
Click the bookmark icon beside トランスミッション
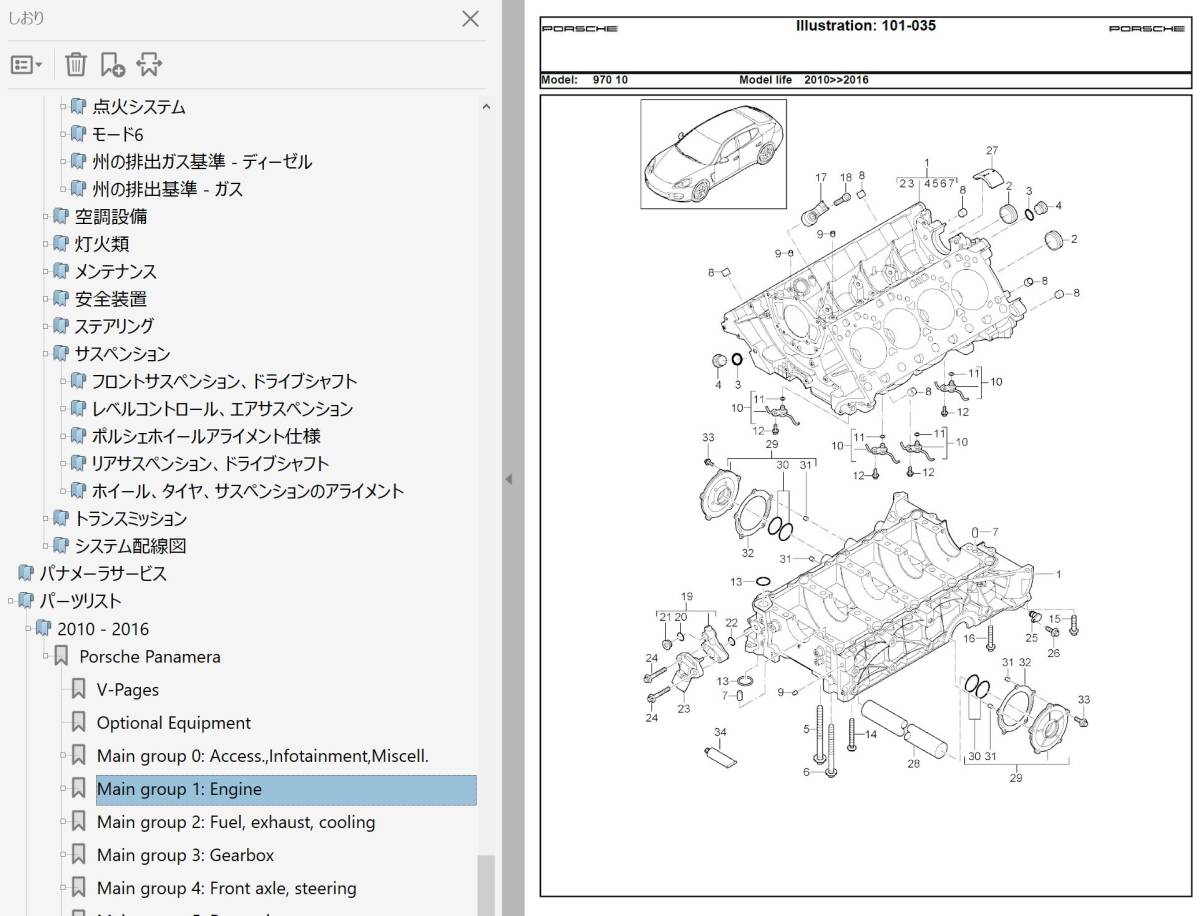61,519
